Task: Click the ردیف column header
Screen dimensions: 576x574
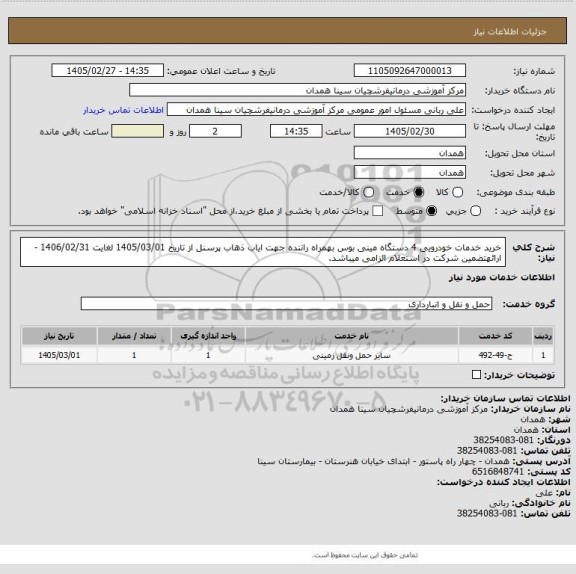Action: click(x=543, y=336)
